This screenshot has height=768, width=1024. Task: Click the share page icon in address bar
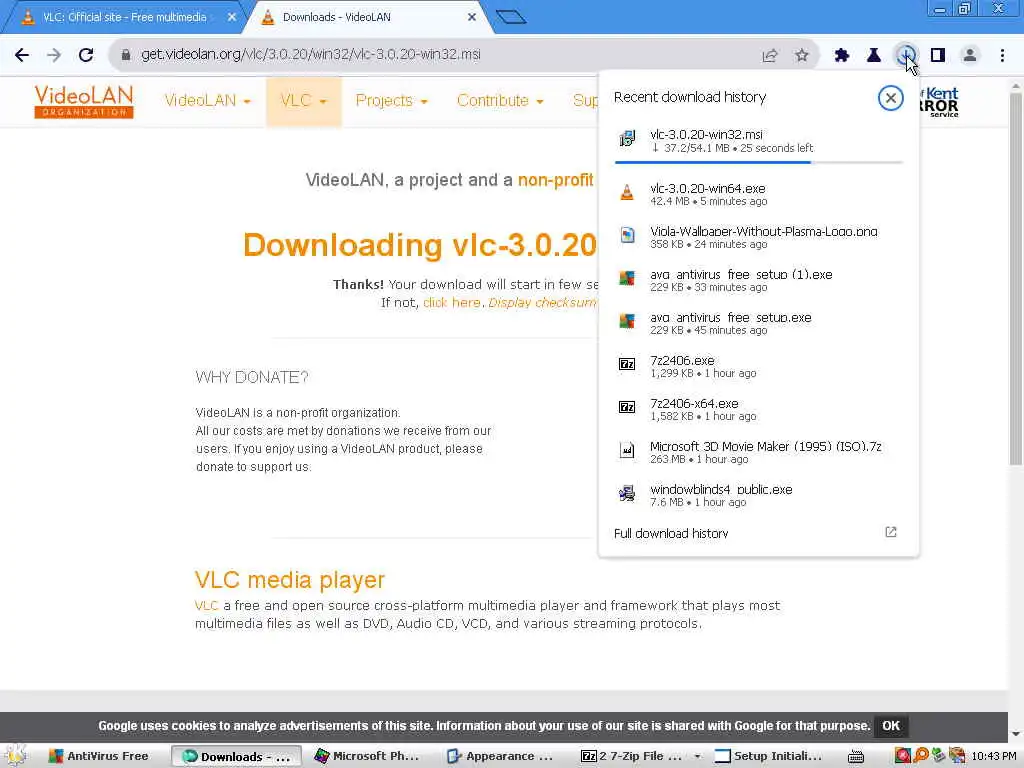tap(770, 56)
